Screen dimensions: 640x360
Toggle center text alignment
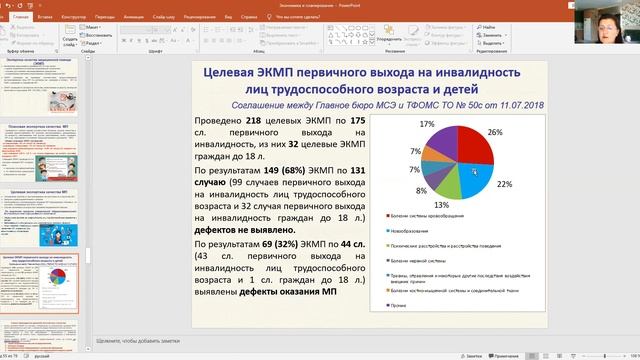coord(214,41)
